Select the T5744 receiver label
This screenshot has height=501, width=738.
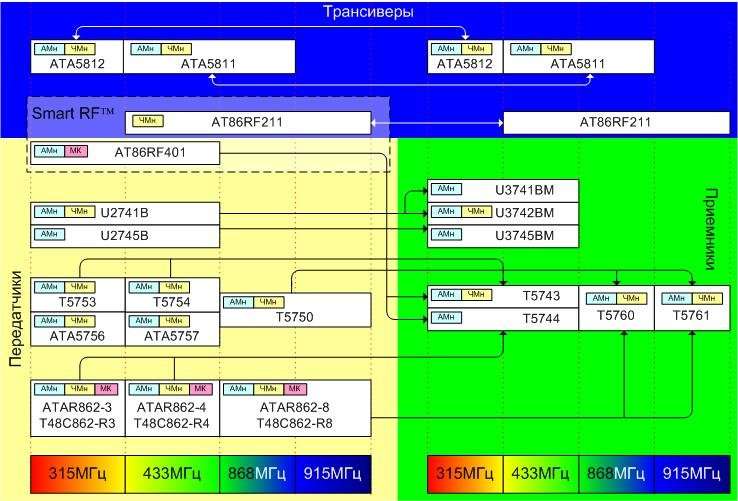coord(541,318)
